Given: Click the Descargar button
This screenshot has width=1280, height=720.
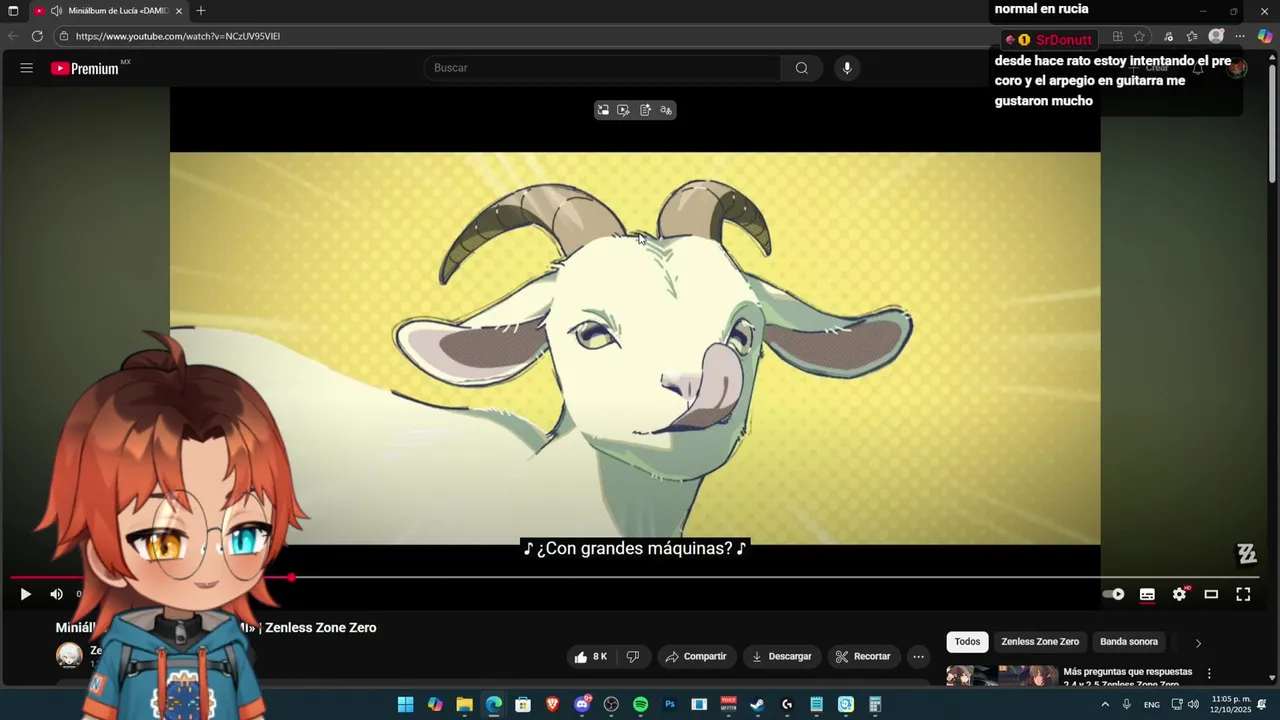Looking at the screenshot, I should (x=781, y=657).
